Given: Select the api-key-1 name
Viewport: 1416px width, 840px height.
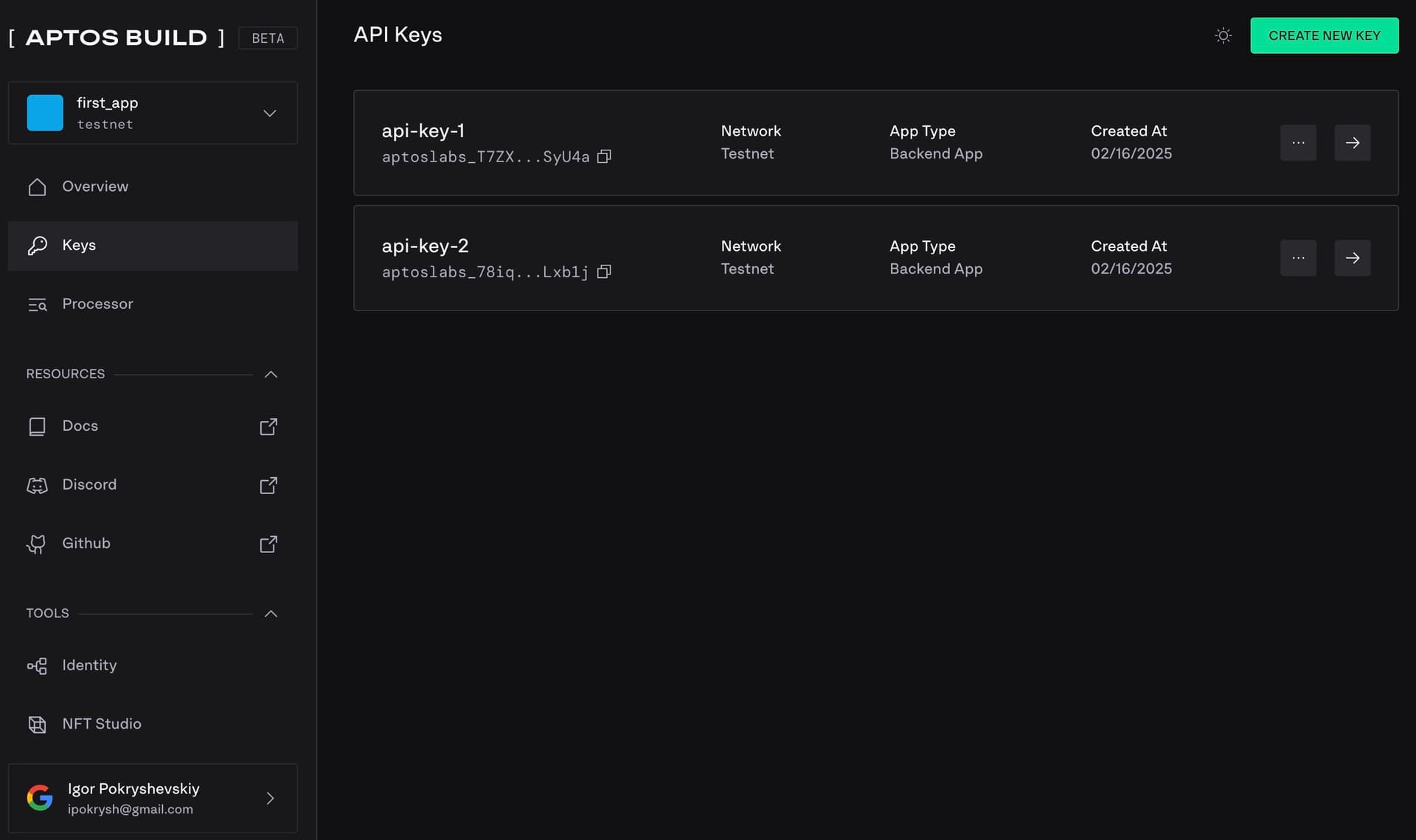Looking at the screenshot, I should pos(423,131).
